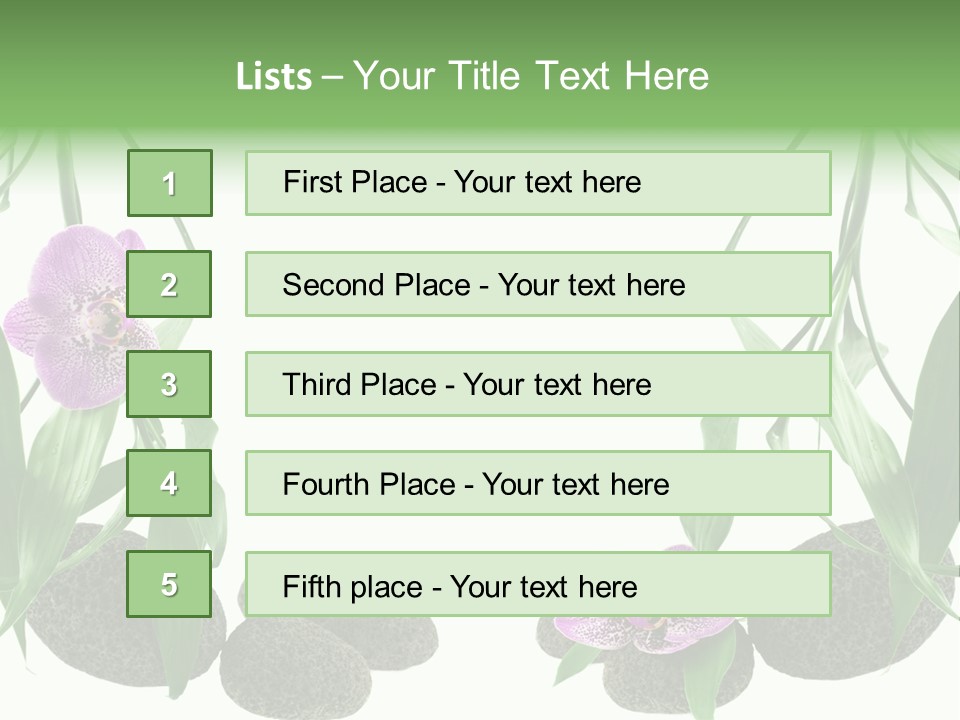Select the "Fourth Place" text bar
Image resolution: width=960 pixels, height=720 pixels.
538,484
